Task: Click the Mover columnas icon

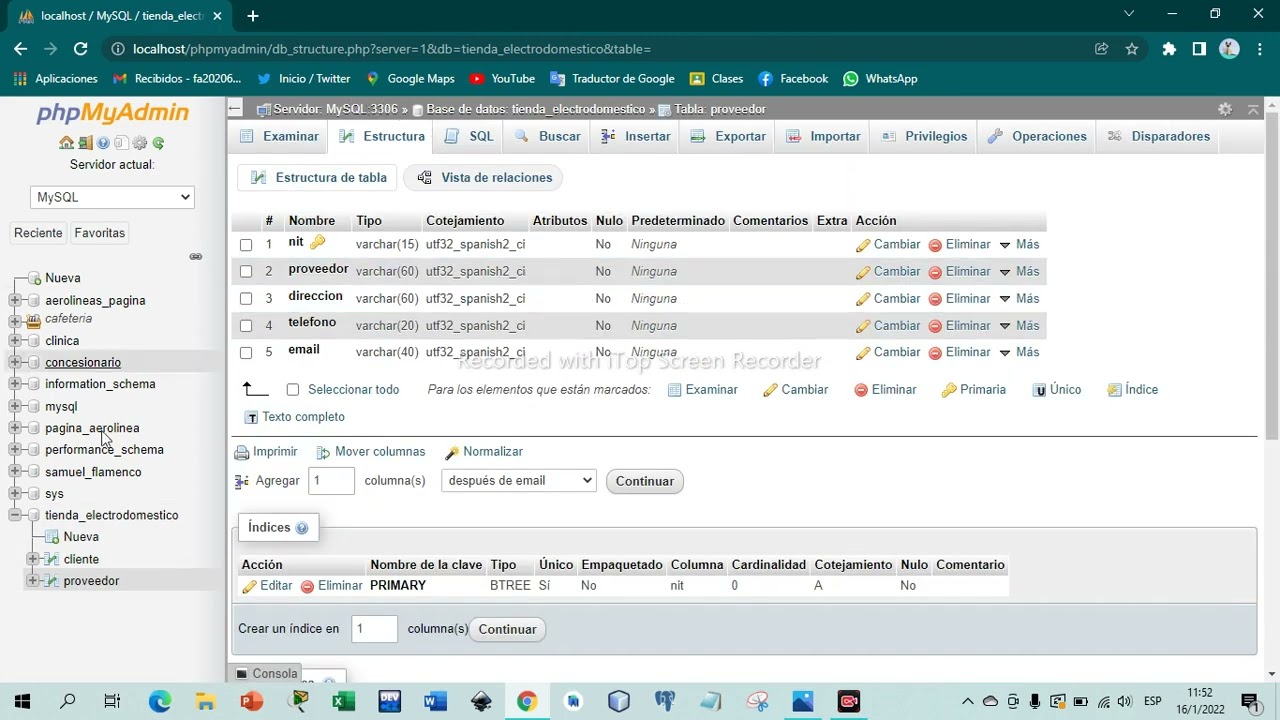Action: point(323,452)
